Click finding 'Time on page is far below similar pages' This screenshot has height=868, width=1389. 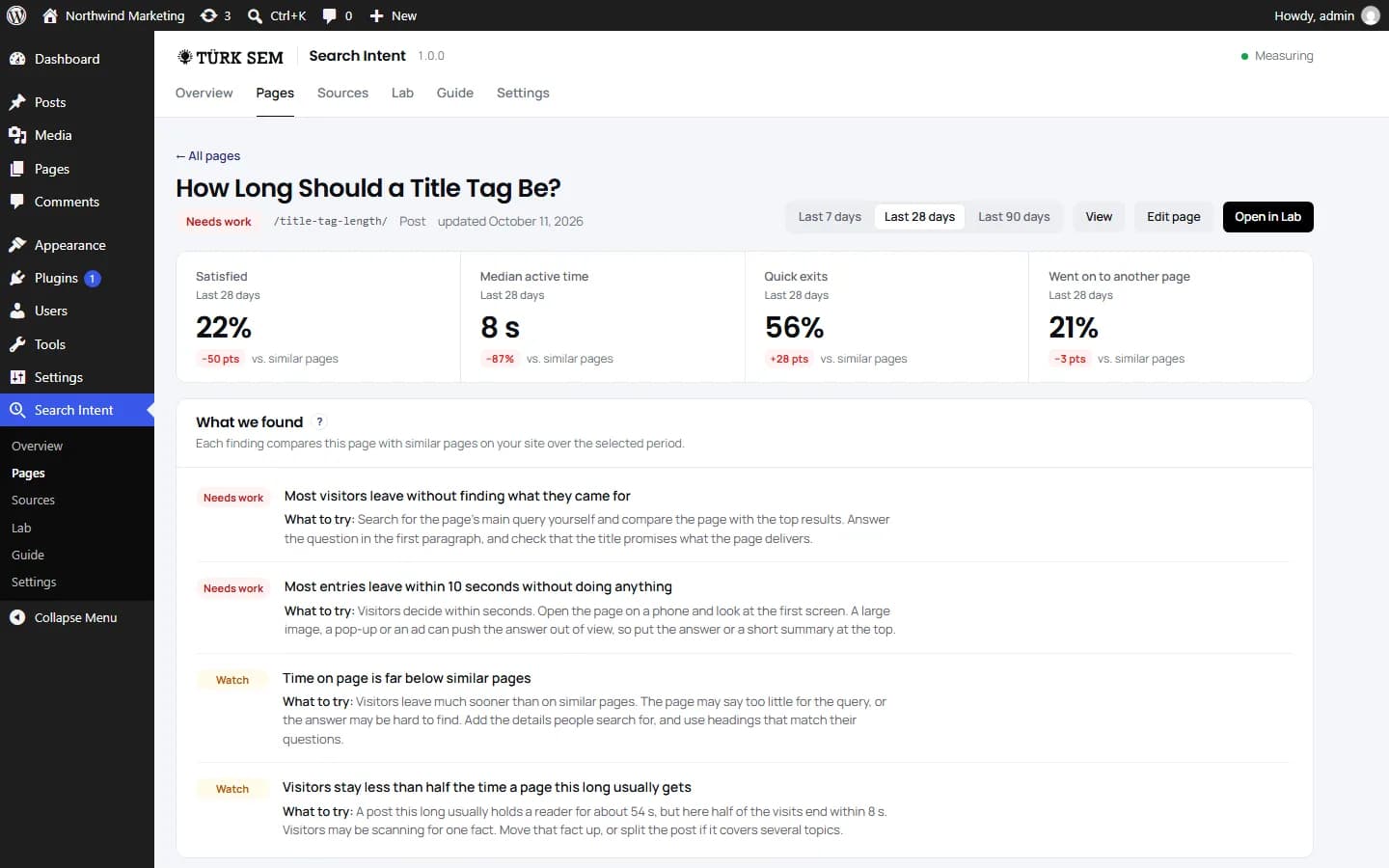[x=407, y=678]
